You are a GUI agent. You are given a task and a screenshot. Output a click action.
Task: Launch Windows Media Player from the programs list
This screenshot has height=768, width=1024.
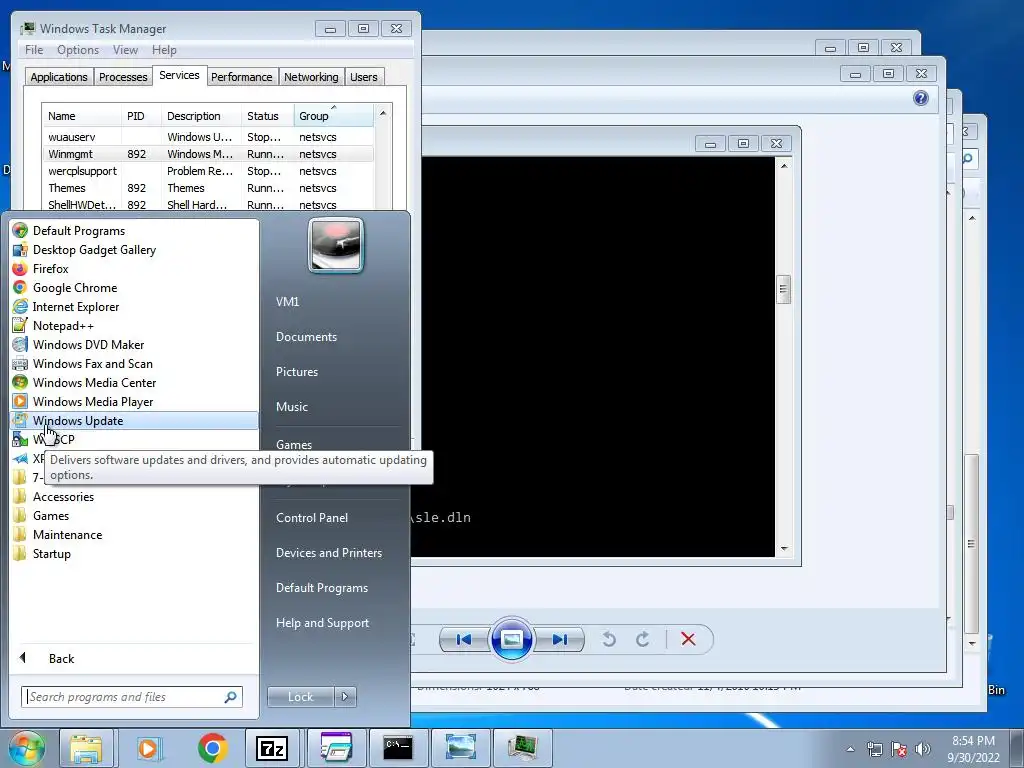click(93, 401)
